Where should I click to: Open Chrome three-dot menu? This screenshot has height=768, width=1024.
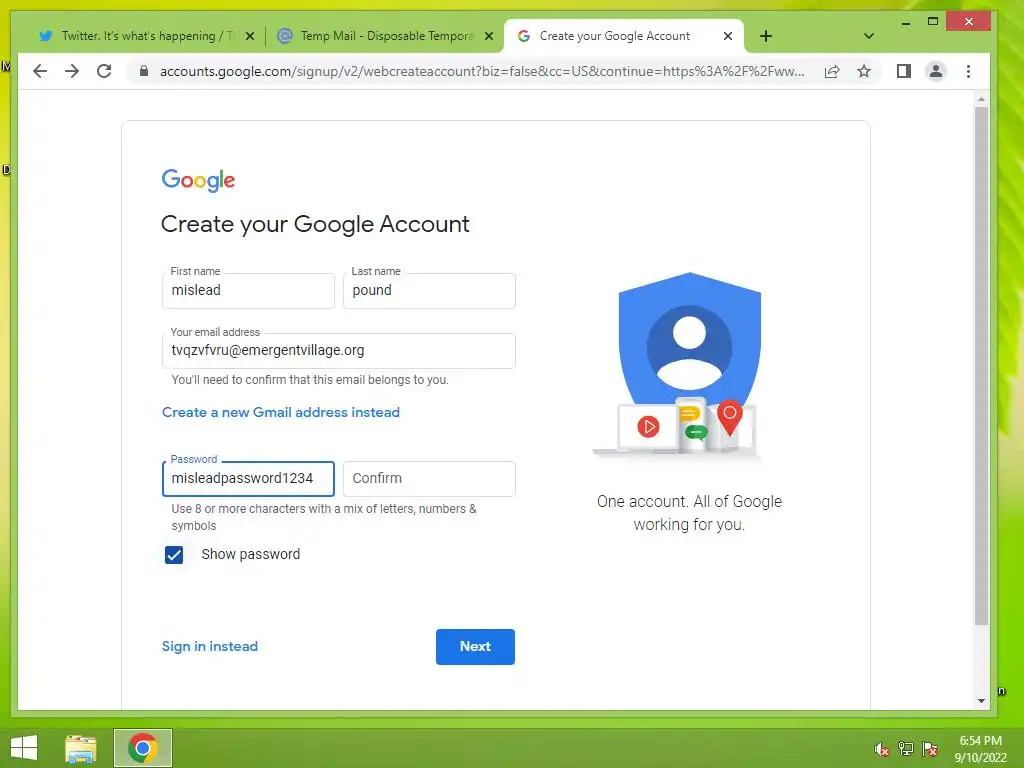point(968,71)
